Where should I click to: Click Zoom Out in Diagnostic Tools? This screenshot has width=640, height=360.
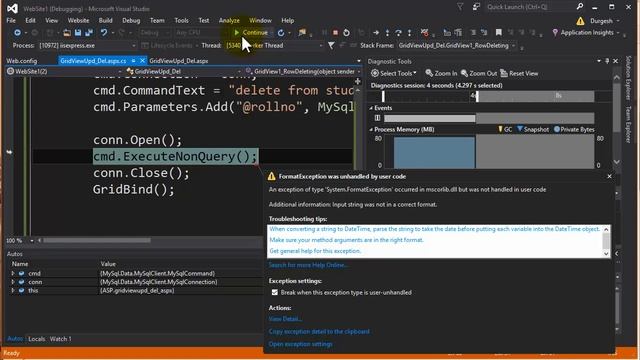[x=479, y=73]
